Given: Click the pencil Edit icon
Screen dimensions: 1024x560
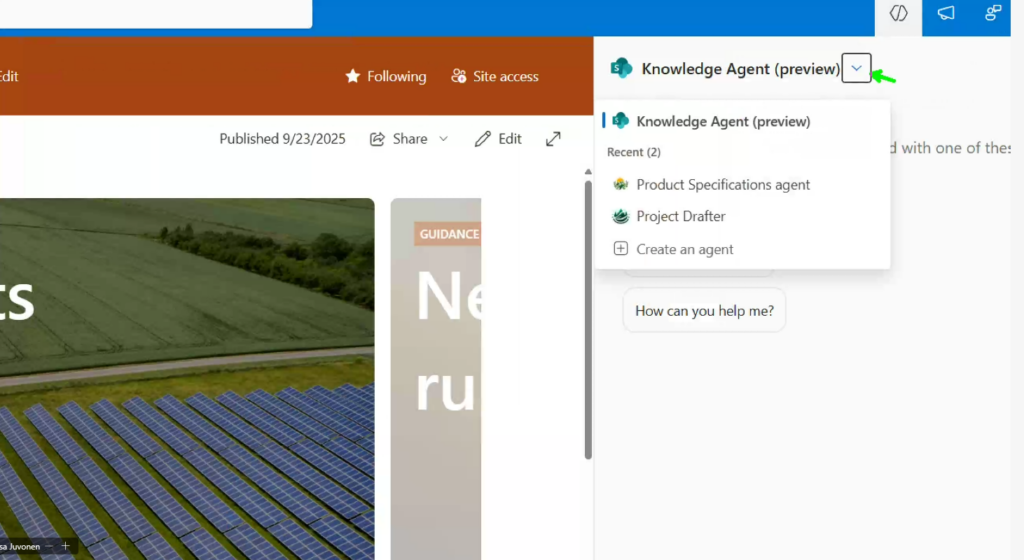Looking at the screenshot, I should tap(483, 139).
